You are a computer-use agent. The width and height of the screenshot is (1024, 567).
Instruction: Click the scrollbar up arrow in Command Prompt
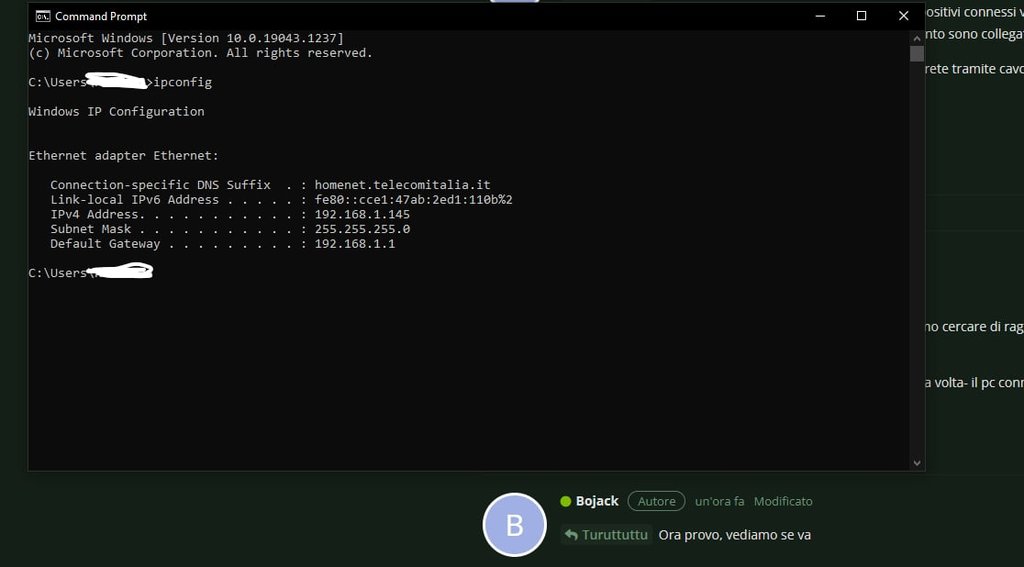[917, 38]
